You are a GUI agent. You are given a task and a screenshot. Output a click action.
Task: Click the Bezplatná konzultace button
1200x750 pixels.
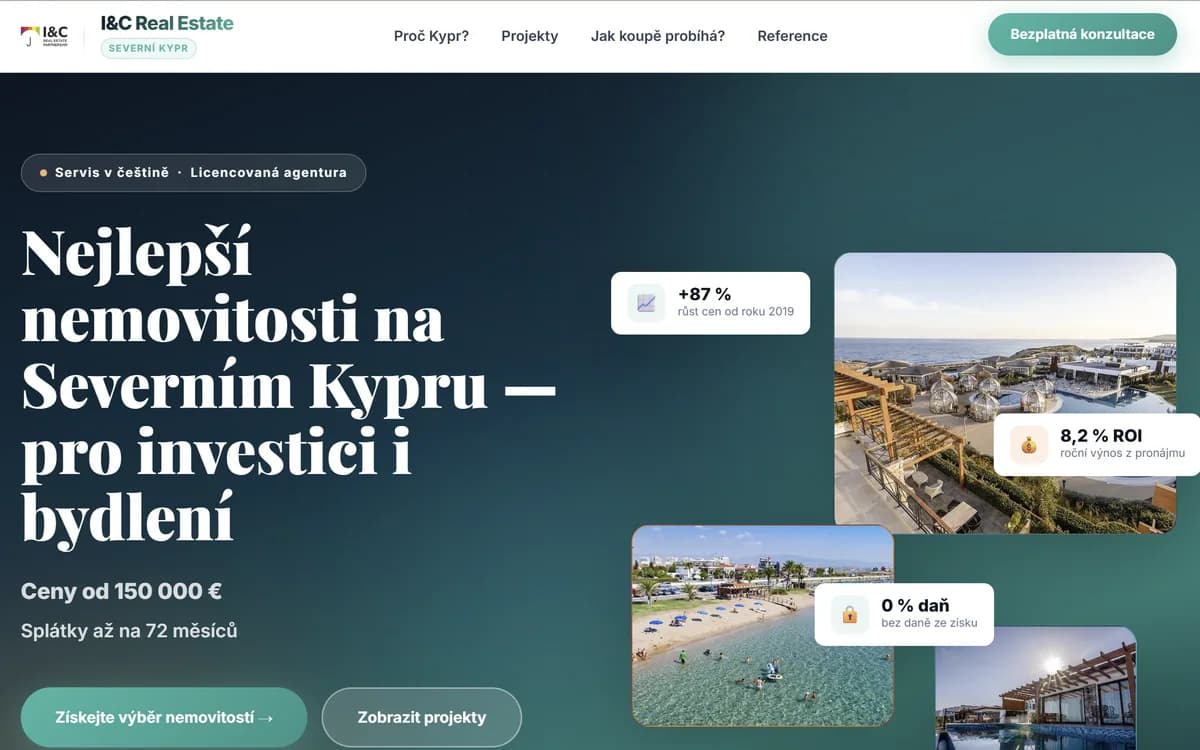tap(1082, 34)
